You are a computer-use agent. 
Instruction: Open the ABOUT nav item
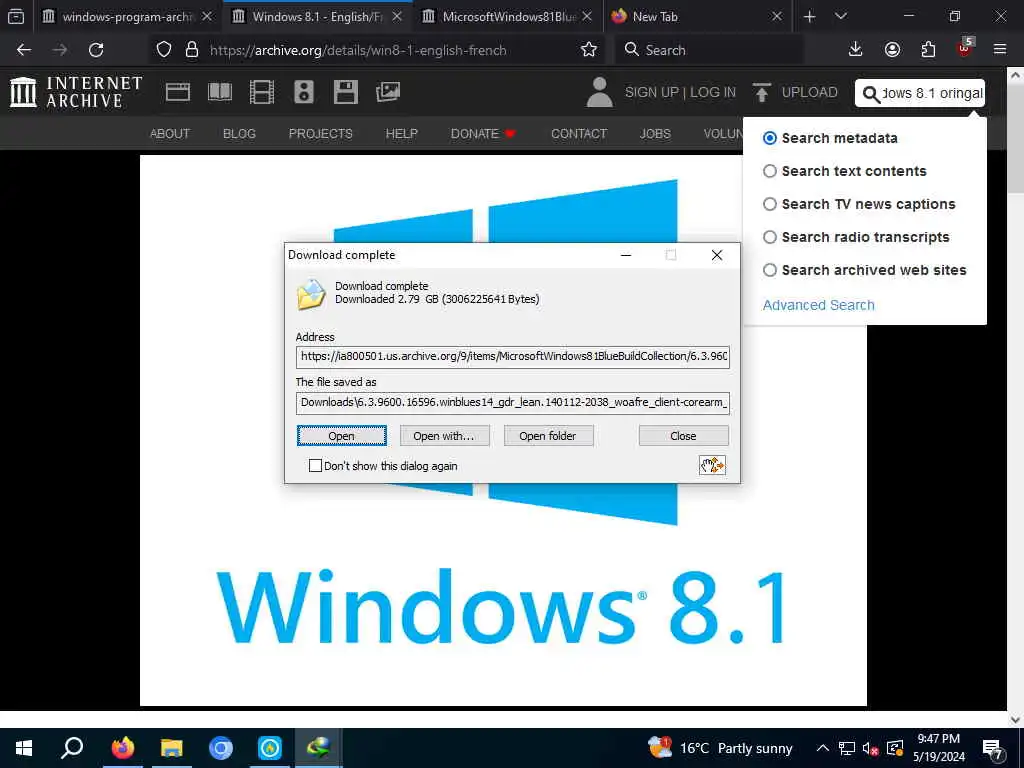pos(170,134)
